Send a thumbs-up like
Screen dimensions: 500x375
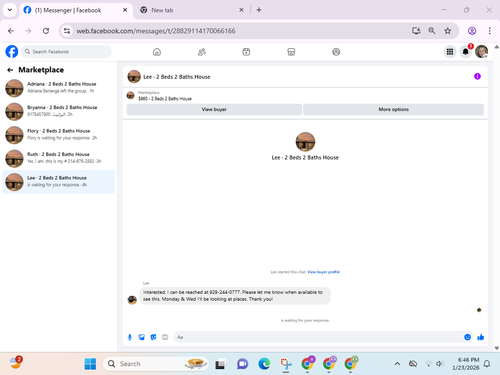coord(480,337)
